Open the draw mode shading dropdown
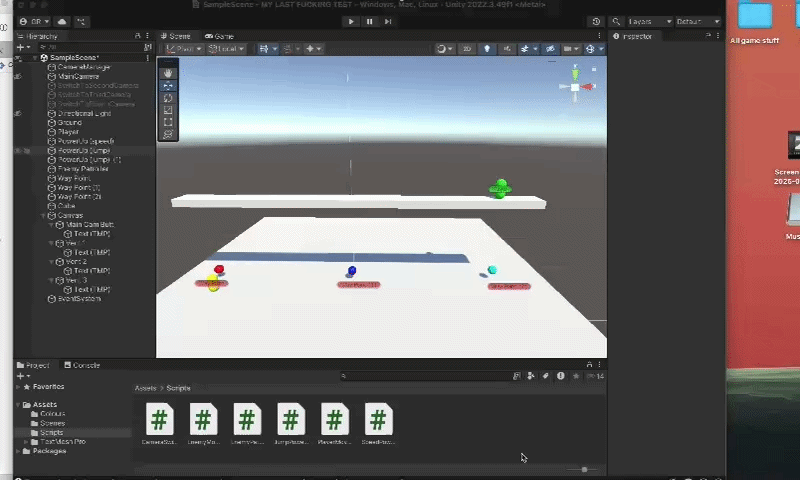The width and height of the screenshot is (800, 480). 444,49
